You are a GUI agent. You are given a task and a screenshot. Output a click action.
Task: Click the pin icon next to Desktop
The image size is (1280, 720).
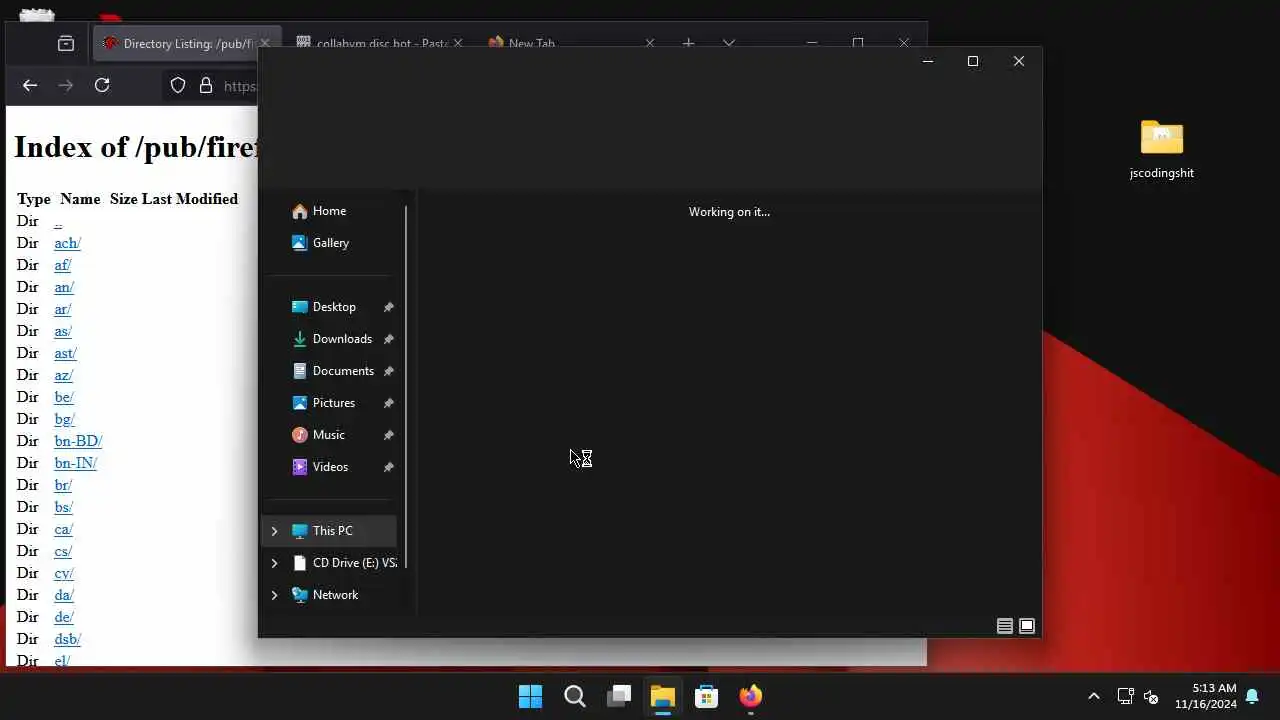(x=389, y=307)
